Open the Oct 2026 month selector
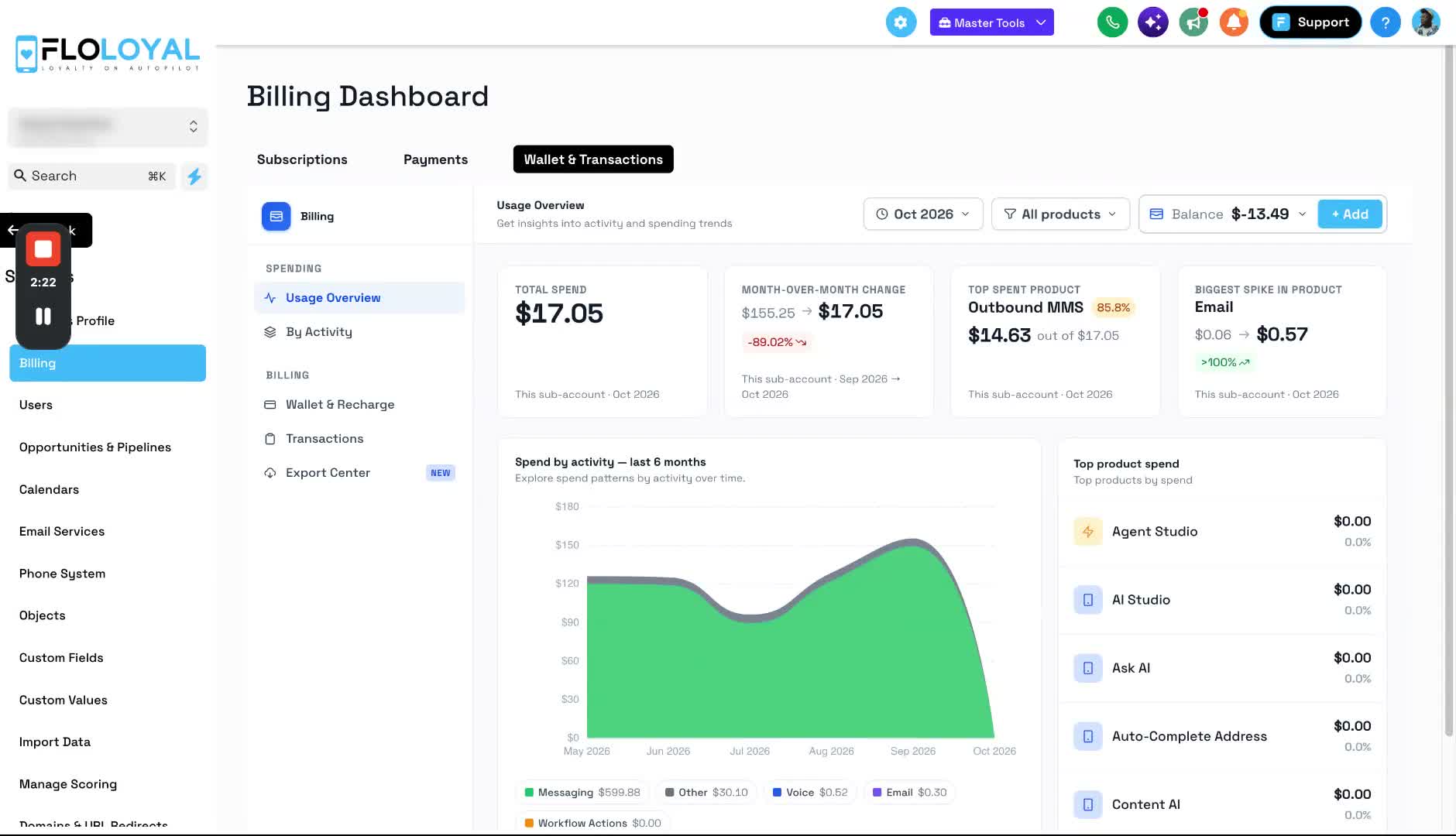The width and height of the screenshot is (1456, 836). tap(923, 214)
